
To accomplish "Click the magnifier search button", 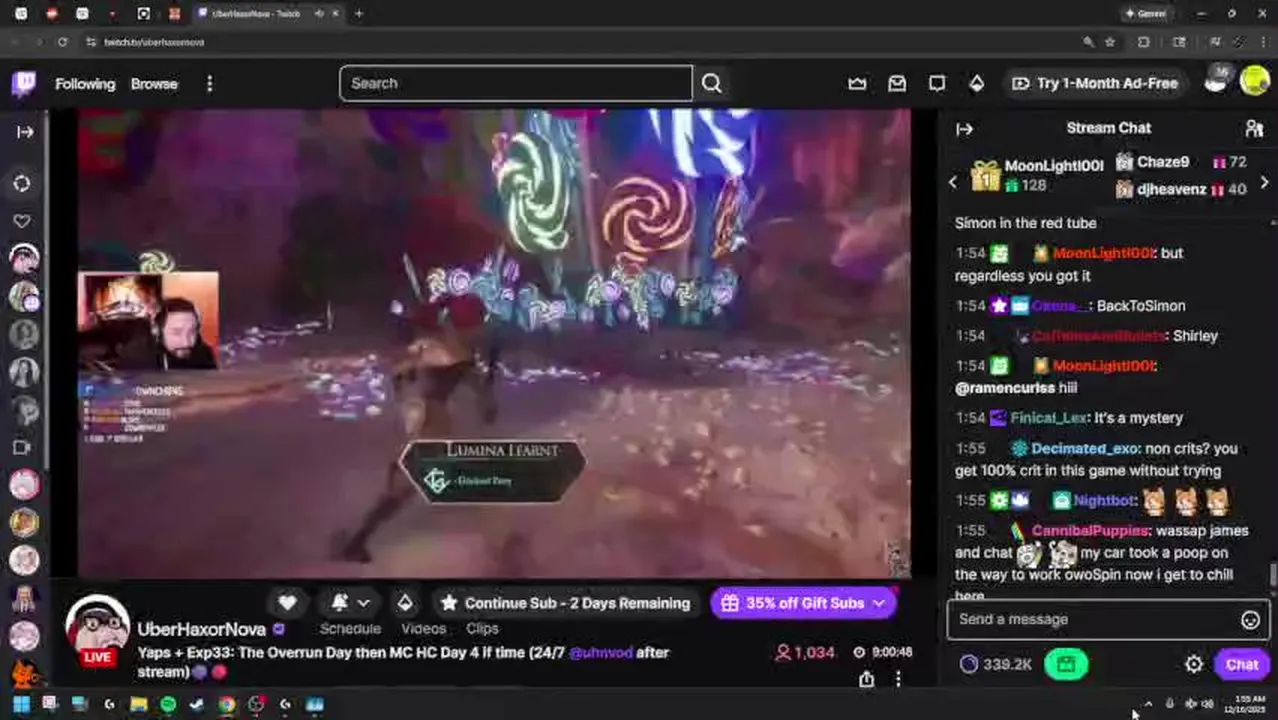I will click(711, 83).
